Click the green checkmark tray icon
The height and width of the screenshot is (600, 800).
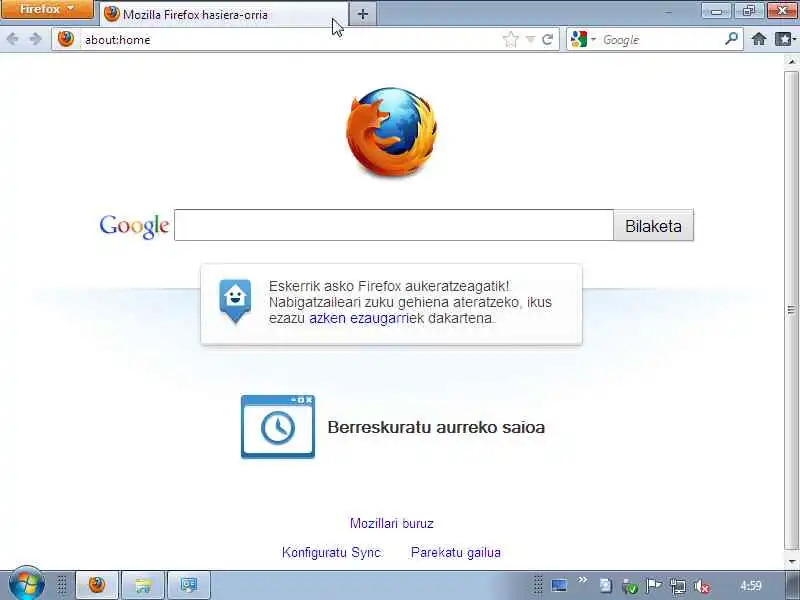point(630,587)
